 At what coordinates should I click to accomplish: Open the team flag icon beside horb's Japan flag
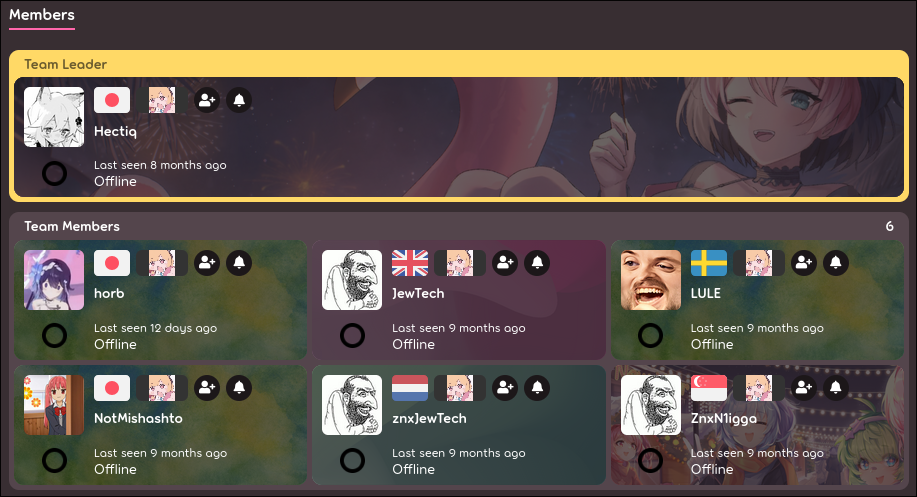162,263
